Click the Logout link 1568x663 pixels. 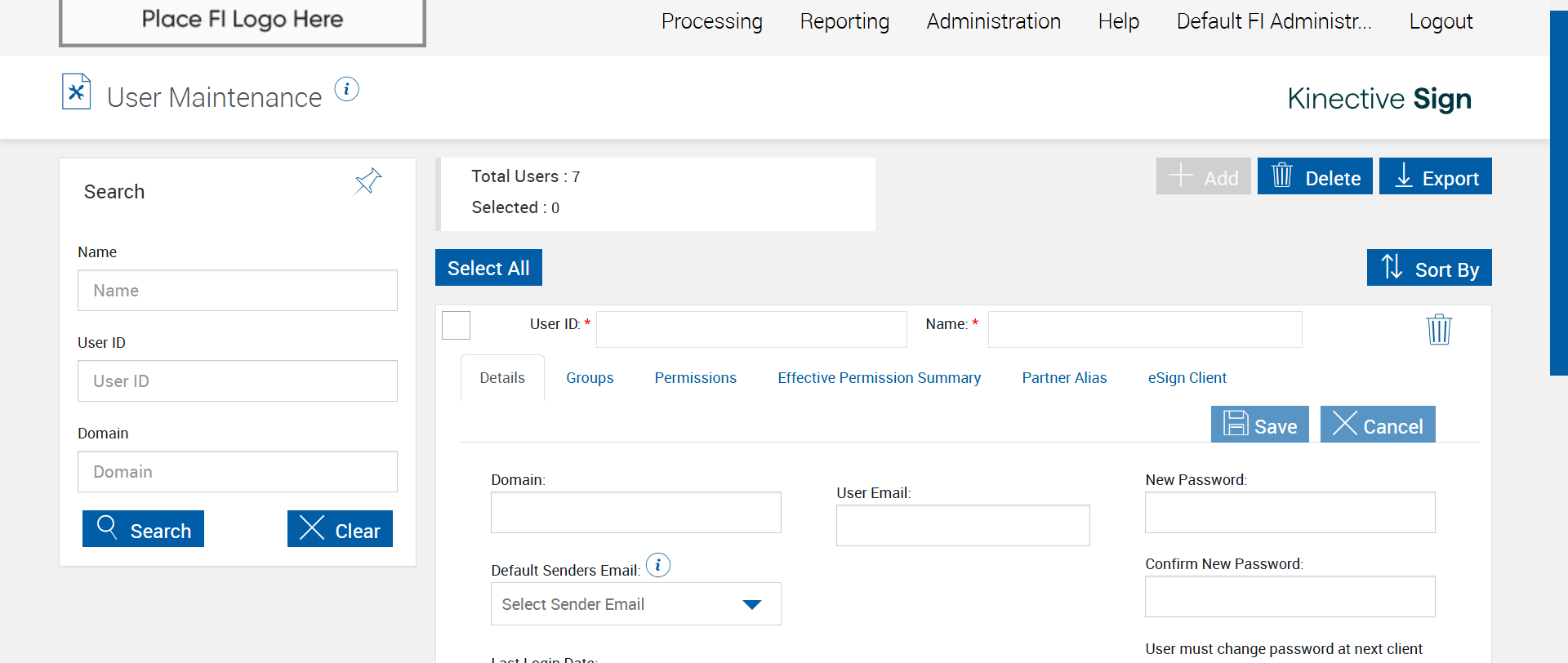[x=1441, y=21]
